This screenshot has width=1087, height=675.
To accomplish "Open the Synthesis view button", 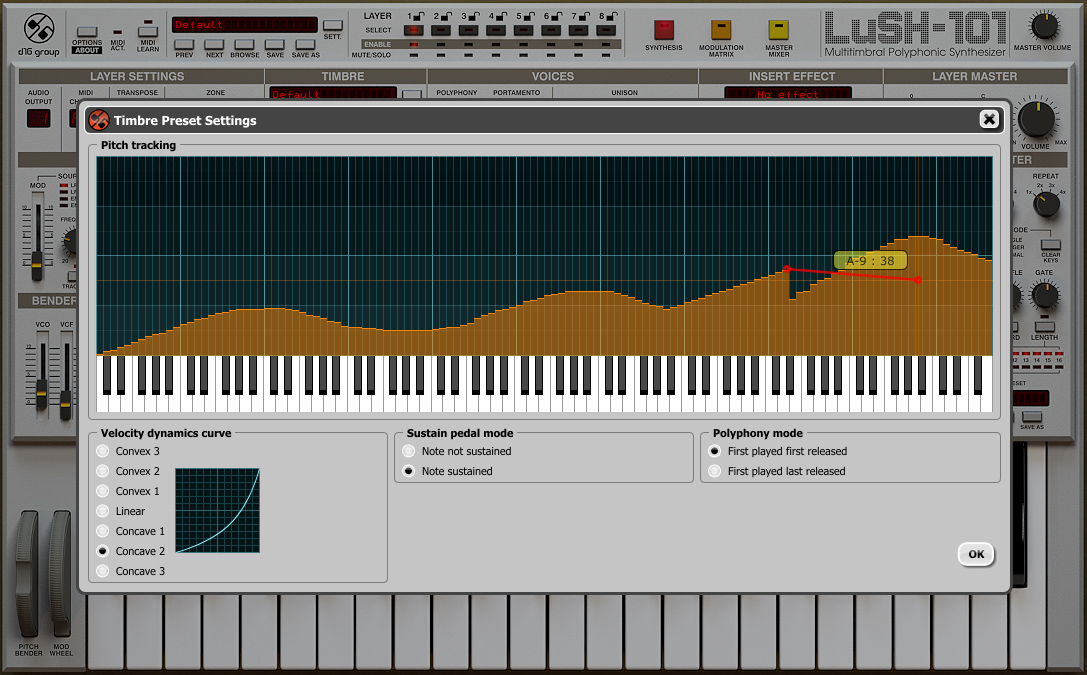I will click(x=663, y=30).
